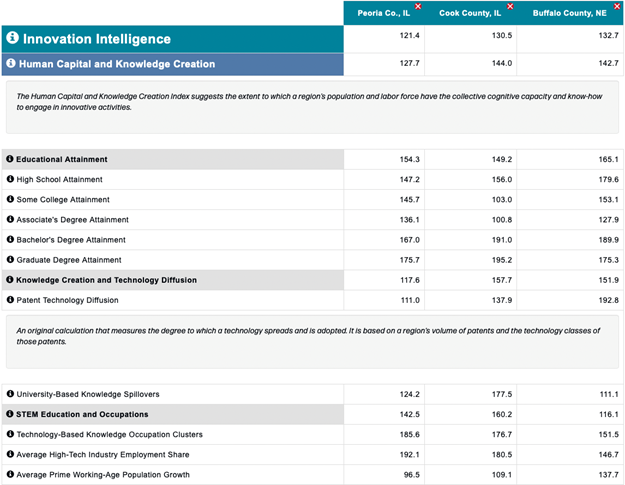Screen dimensions: 625x485
Task: Click Average Prime Working-Age Population Growth label
Action: 103,475
